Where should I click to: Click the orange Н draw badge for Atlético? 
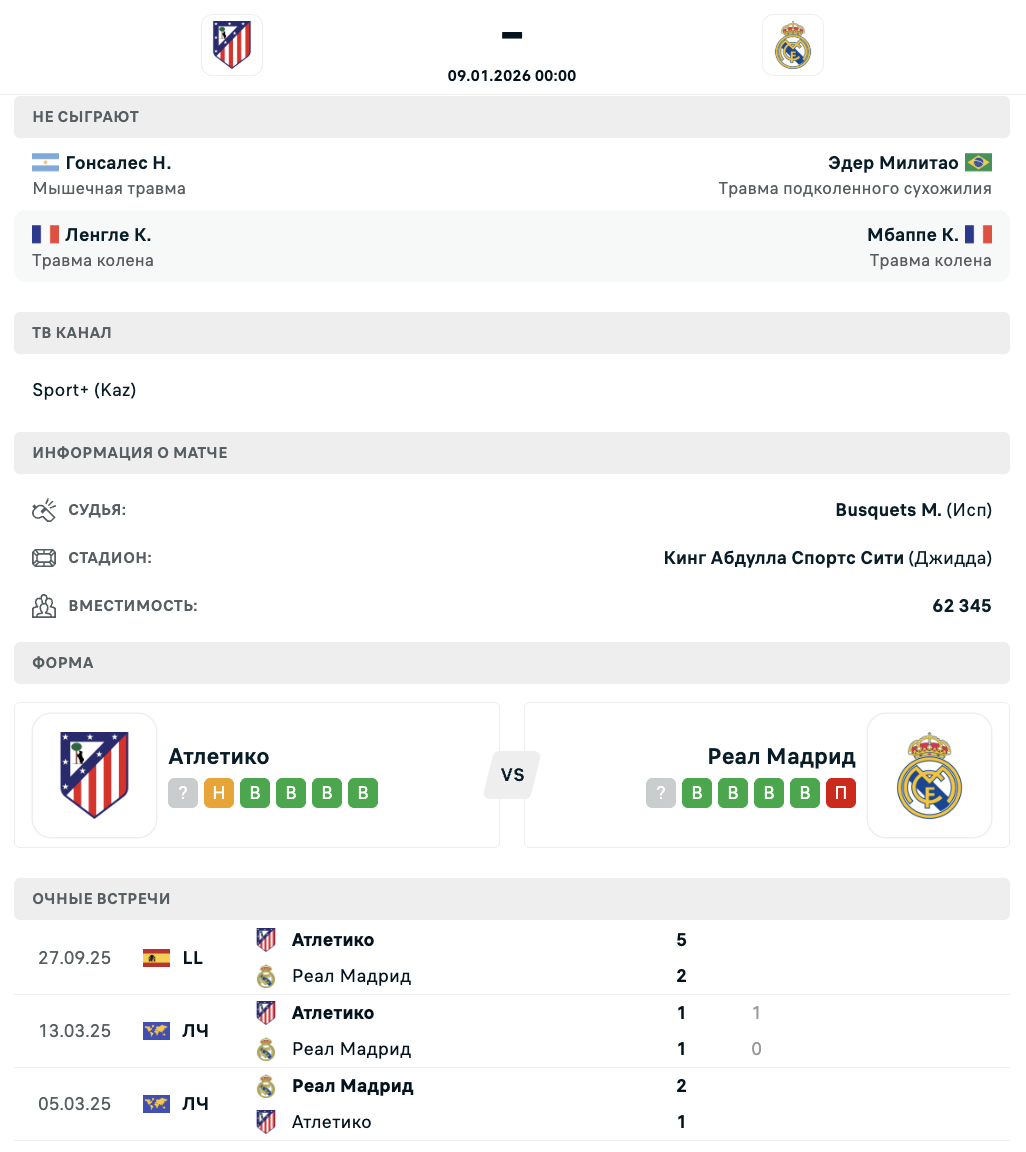pyautogui.click(x=219, y=794)
